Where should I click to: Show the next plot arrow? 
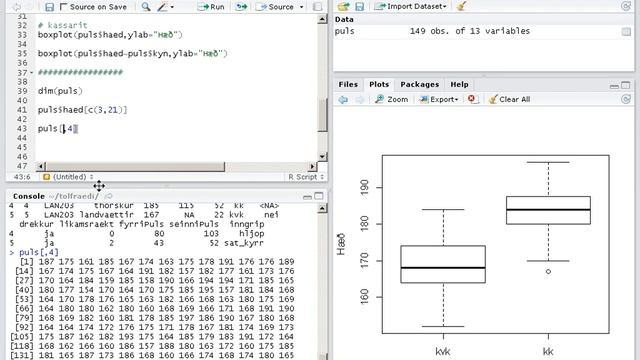pos(359,99)
